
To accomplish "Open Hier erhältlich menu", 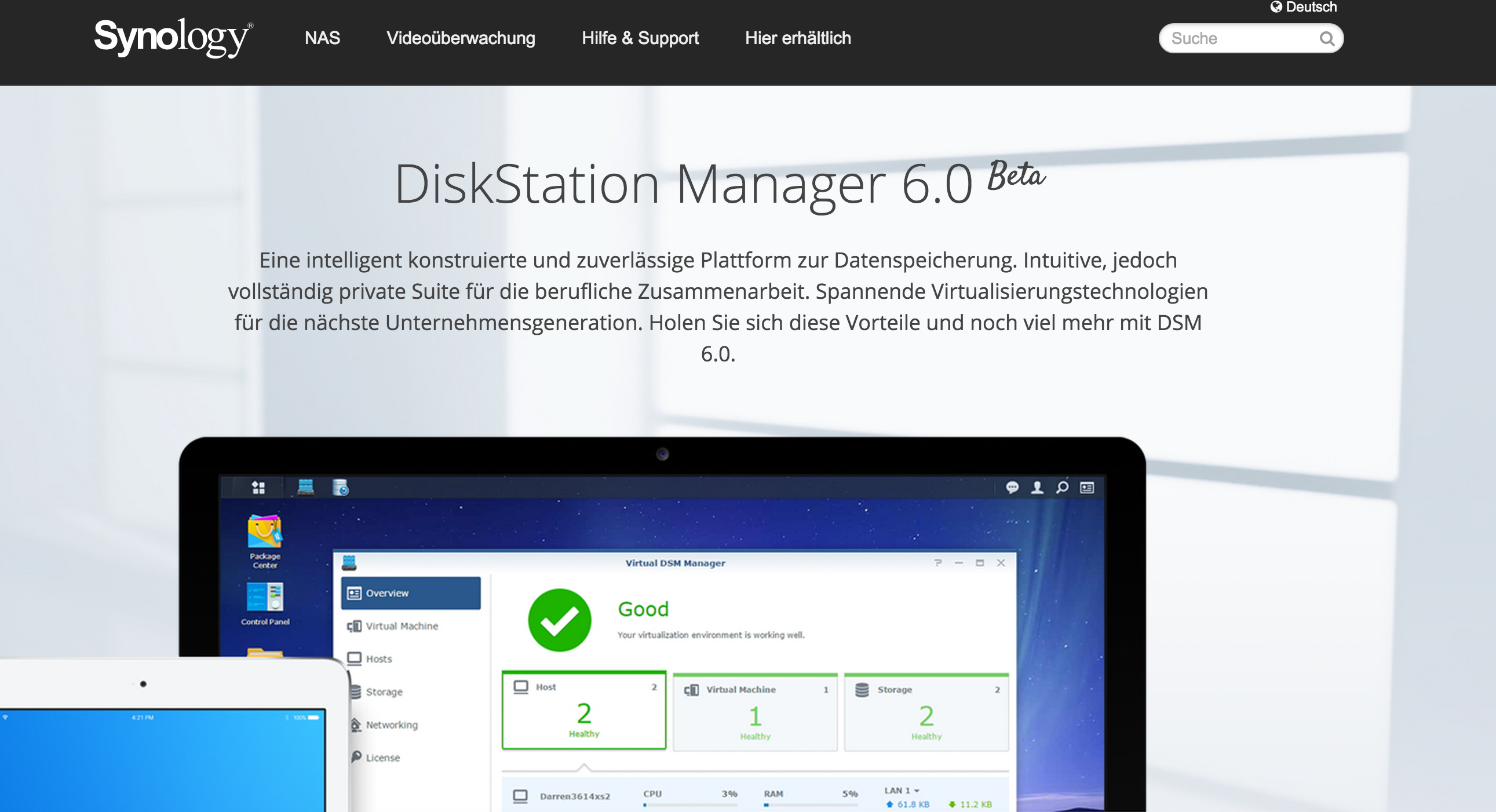I will pyautogui.click(x=798, y=38).
